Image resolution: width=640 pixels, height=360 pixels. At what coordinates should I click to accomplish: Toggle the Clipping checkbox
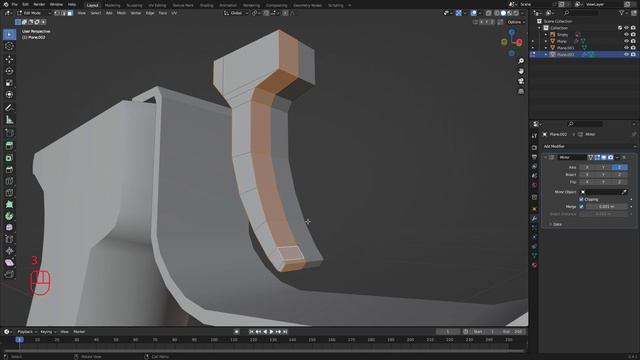[581, 199]
